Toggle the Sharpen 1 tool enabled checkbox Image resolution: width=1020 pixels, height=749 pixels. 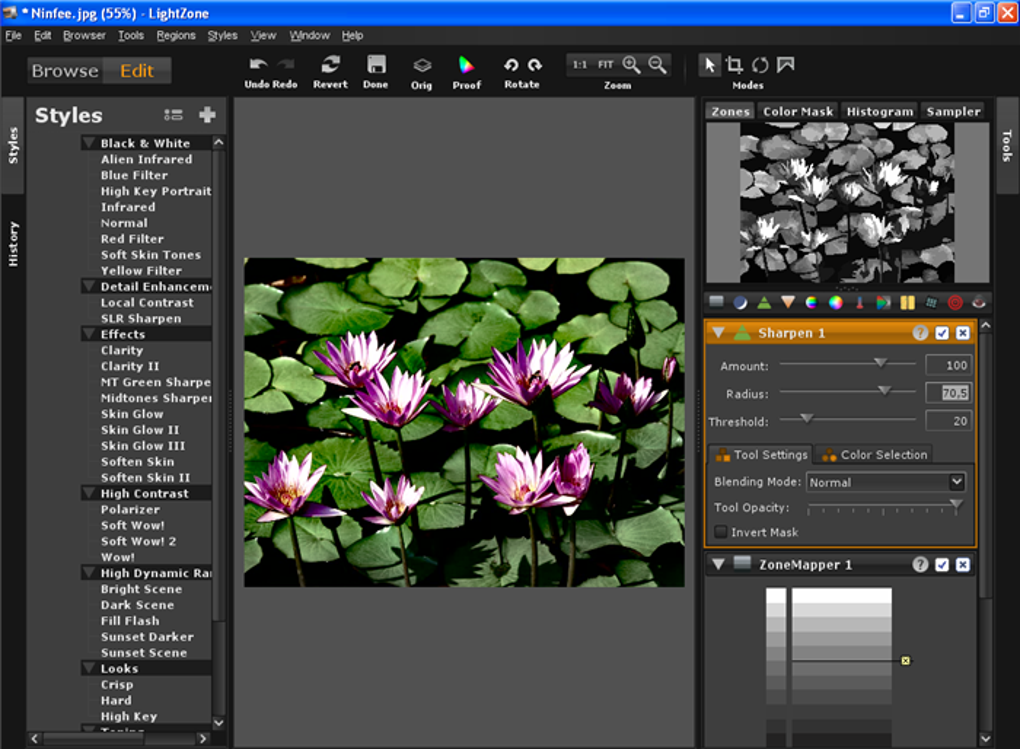(942, 333)
